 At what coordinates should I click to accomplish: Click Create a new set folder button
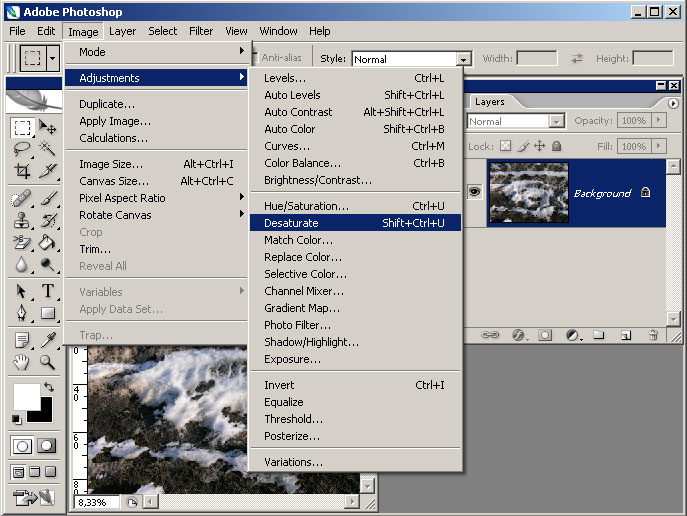pyautogui.click(x=599, y=336)
